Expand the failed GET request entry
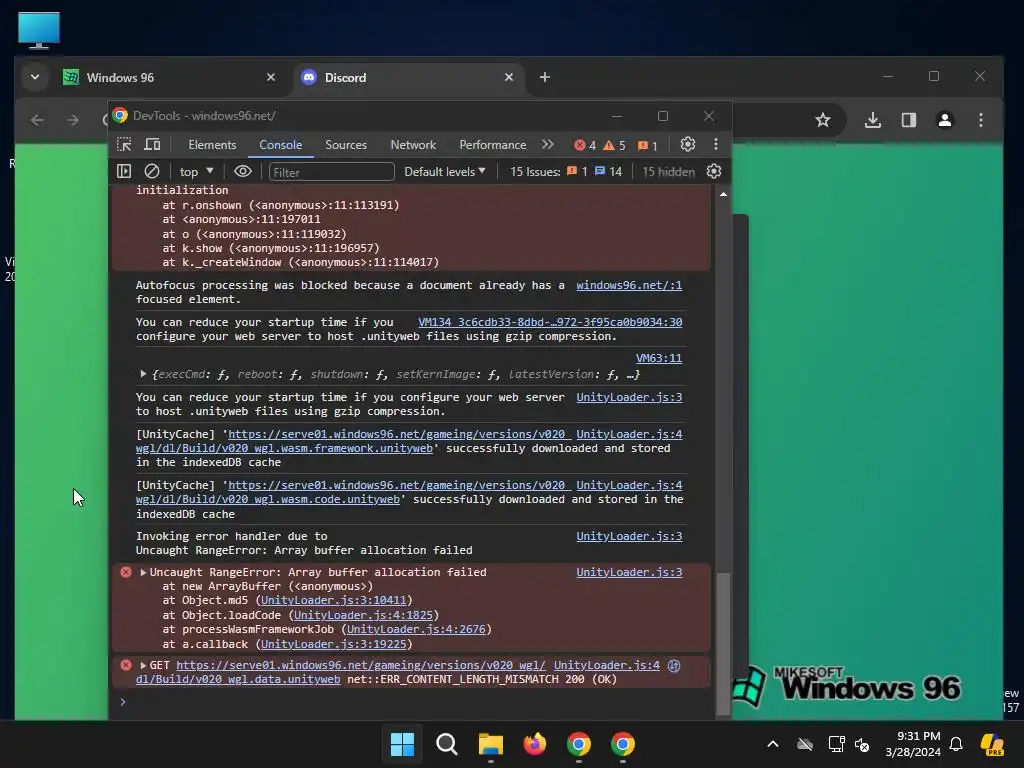Screen dimensions: 1024x768 [143, 665]
